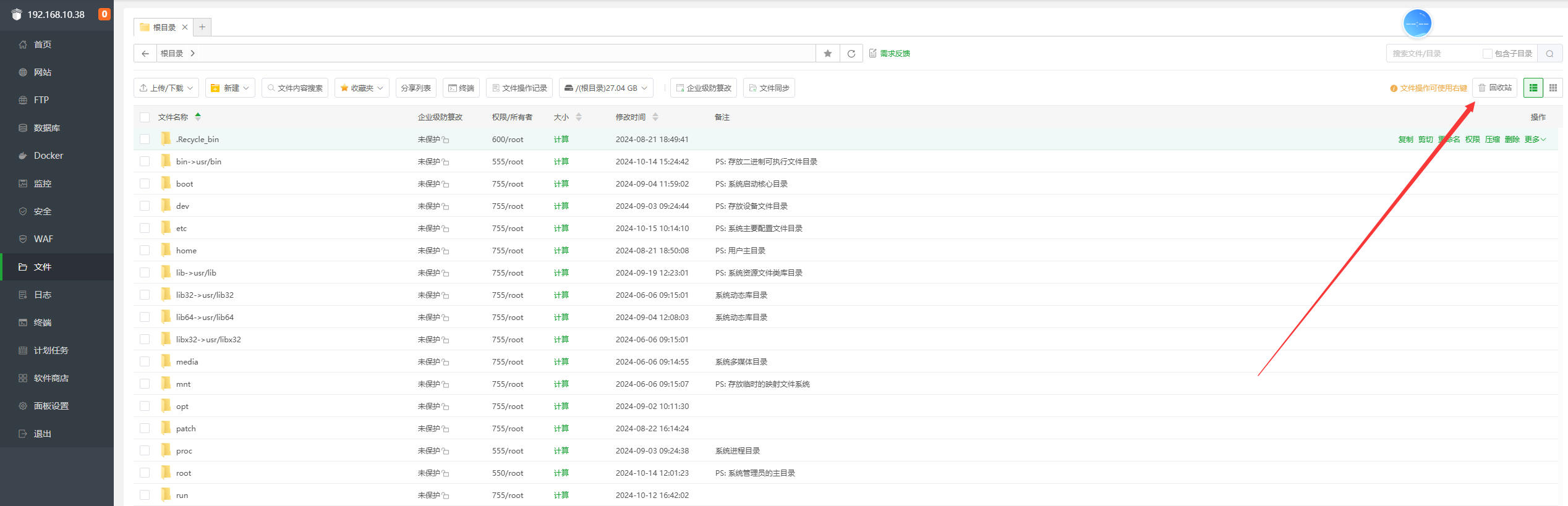1568x506 pixels.
Task: Sort by 修改时间 column
Action: [x=637, y=117]
